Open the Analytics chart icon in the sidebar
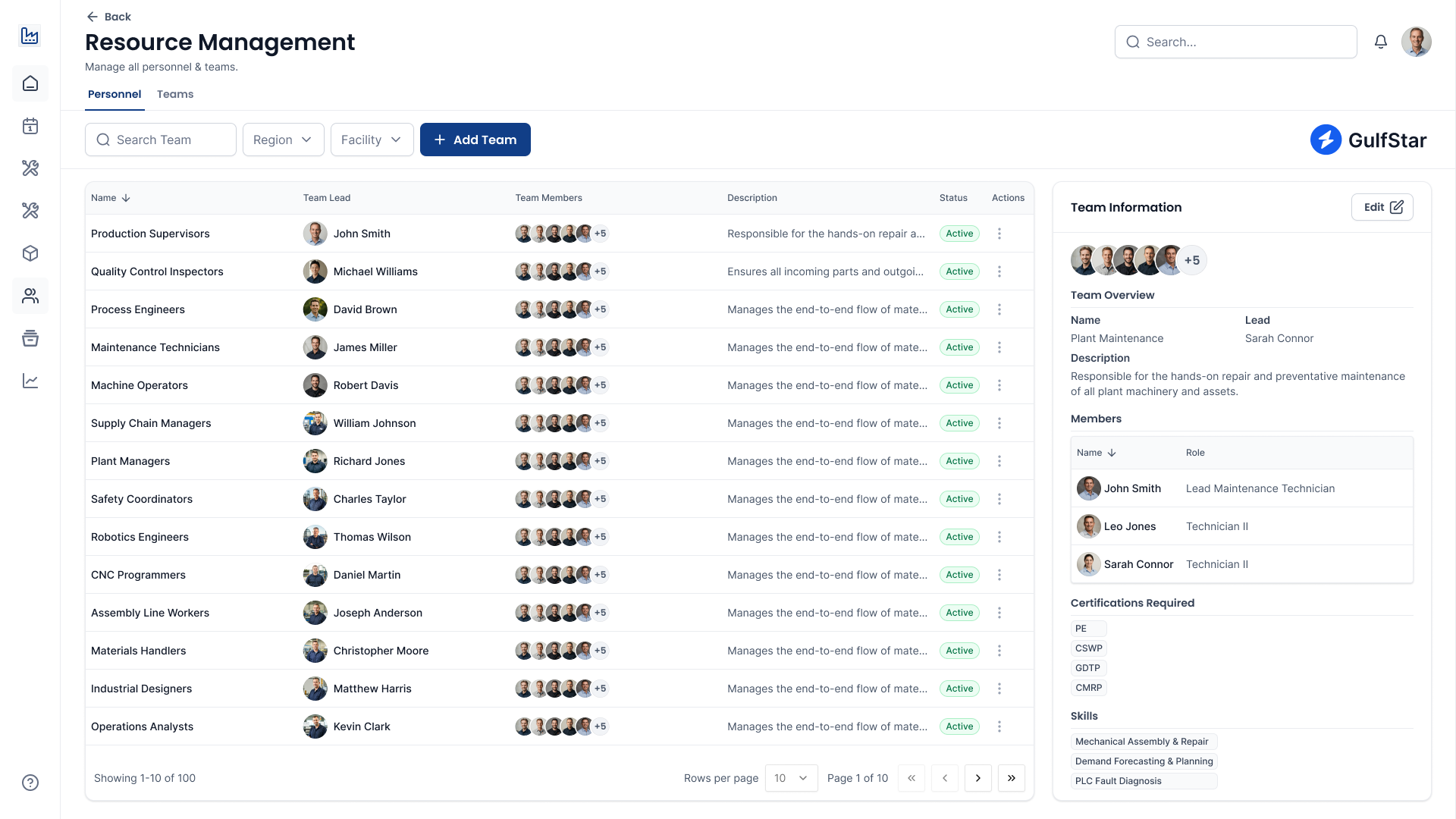Viewport: 1456px width, 819px height. click(x=30, y=381)
